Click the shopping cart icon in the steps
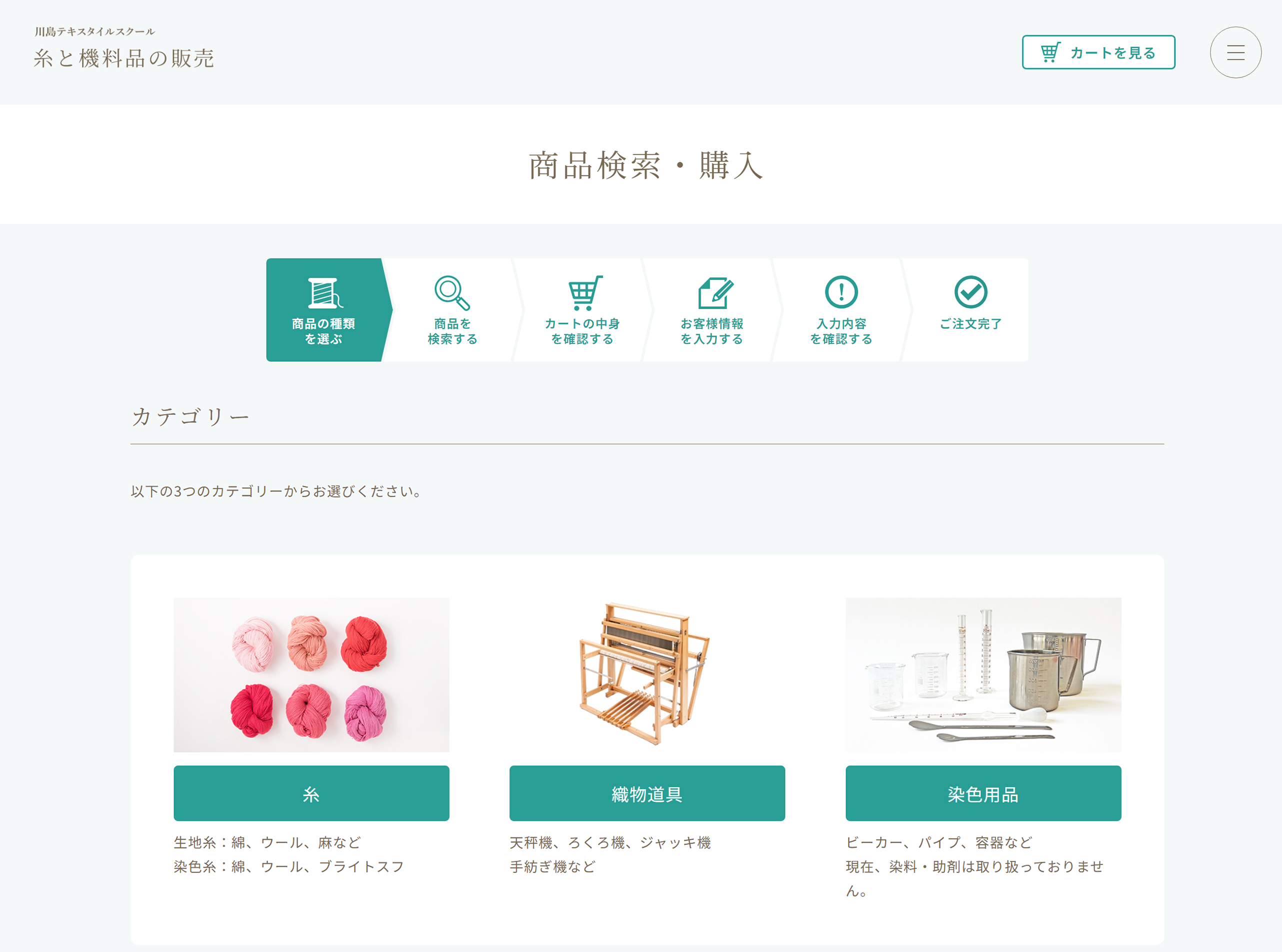The height and width of the screenshot is (952, 1282). tap(583, 294)
